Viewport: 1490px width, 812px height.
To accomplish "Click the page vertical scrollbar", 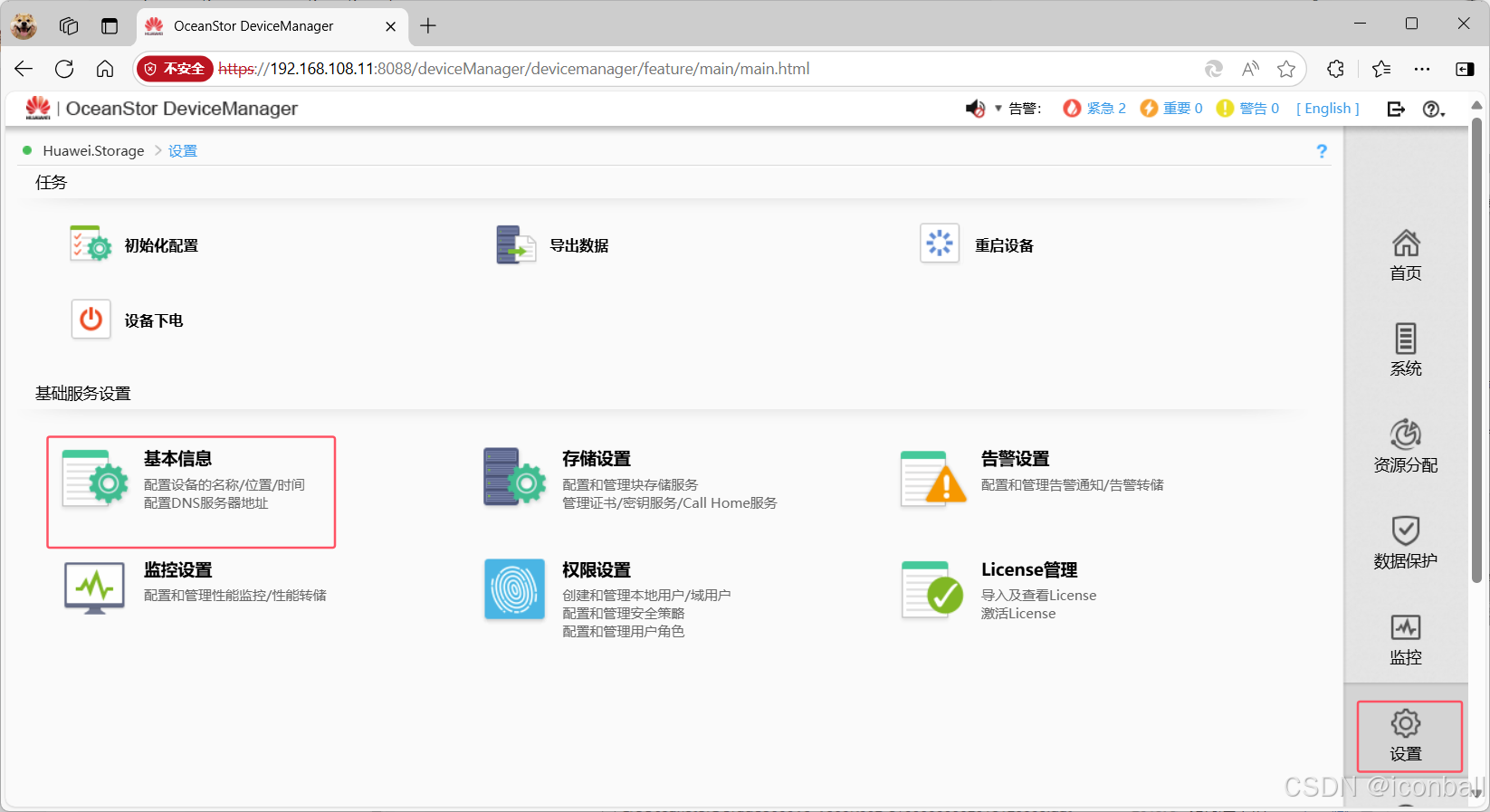I will 1476,349.
